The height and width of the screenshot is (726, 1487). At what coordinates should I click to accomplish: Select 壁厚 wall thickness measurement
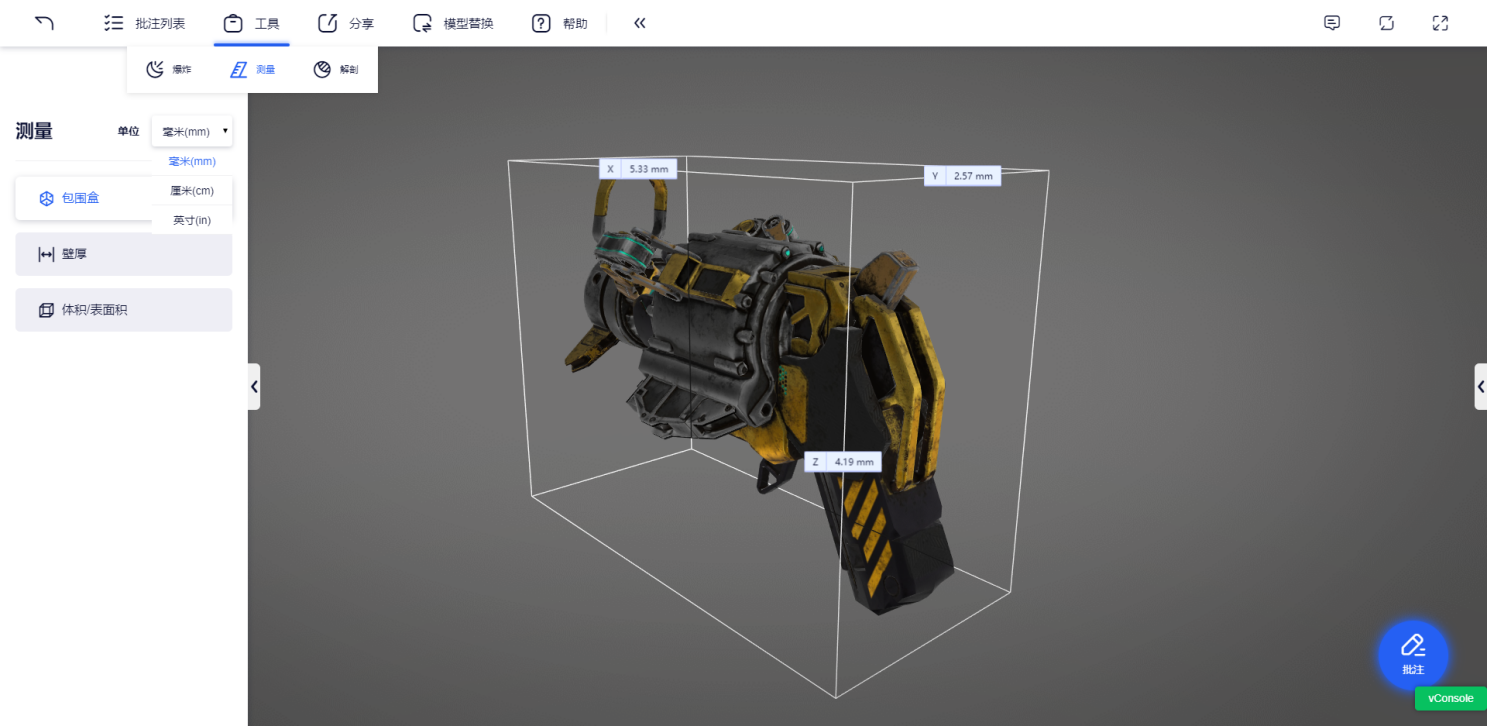tap(124, 254)
